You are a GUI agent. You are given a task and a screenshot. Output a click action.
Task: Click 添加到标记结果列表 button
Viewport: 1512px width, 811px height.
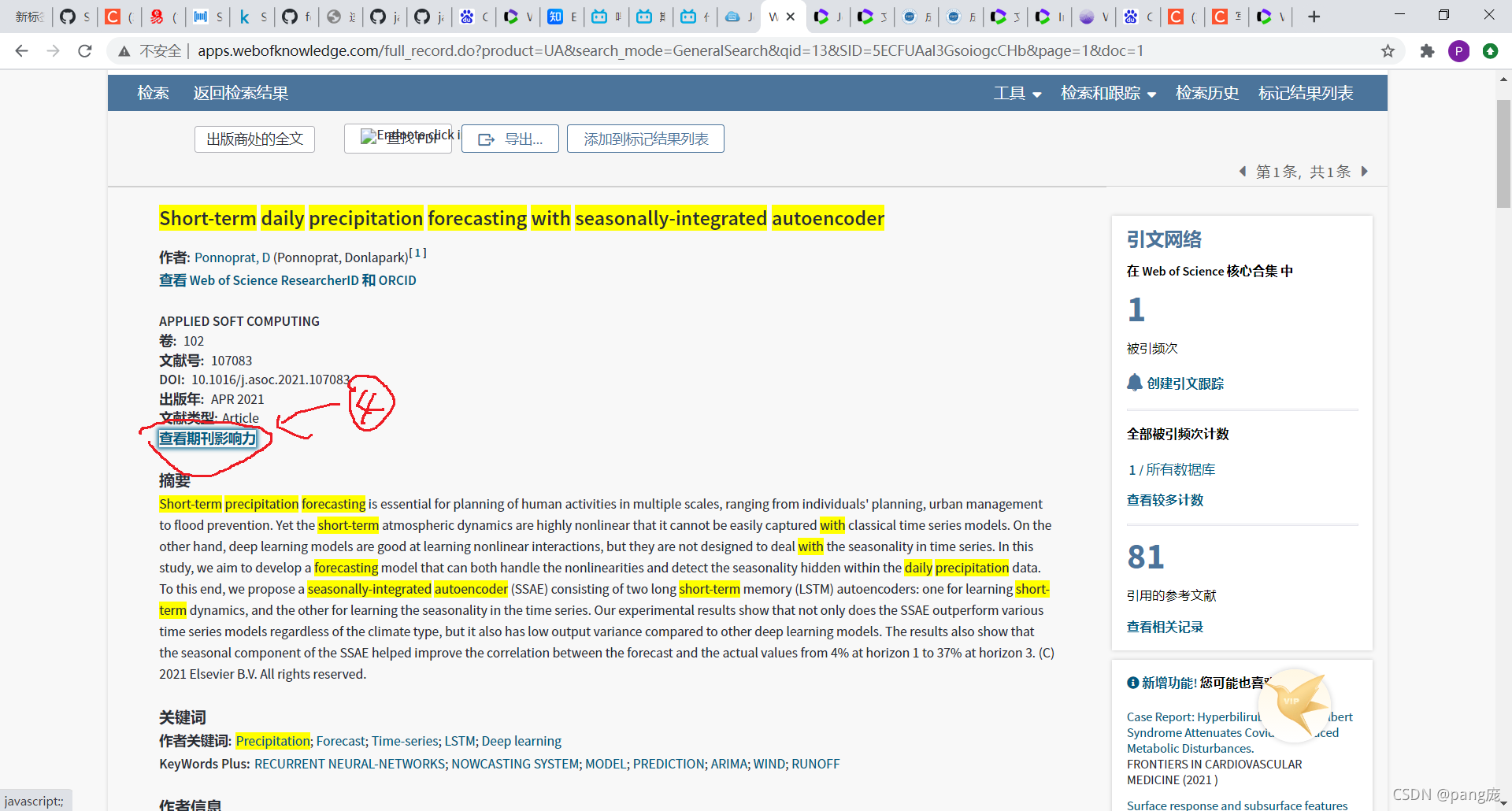pyautogui.click(x=646, y=139)
